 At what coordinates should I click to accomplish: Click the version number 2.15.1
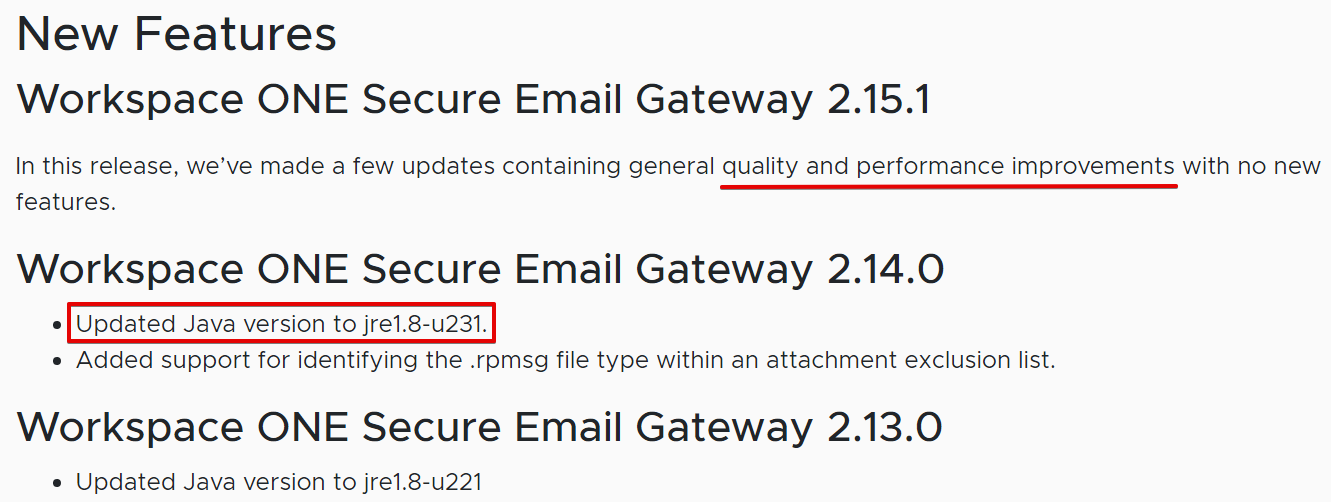point(871,99)
